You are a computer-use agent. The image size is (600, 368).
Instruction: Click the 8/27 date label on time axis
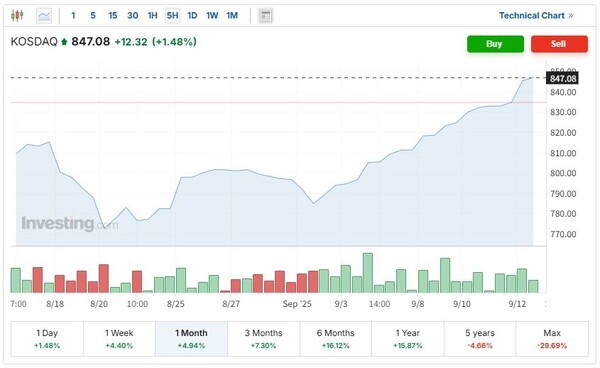231,304
